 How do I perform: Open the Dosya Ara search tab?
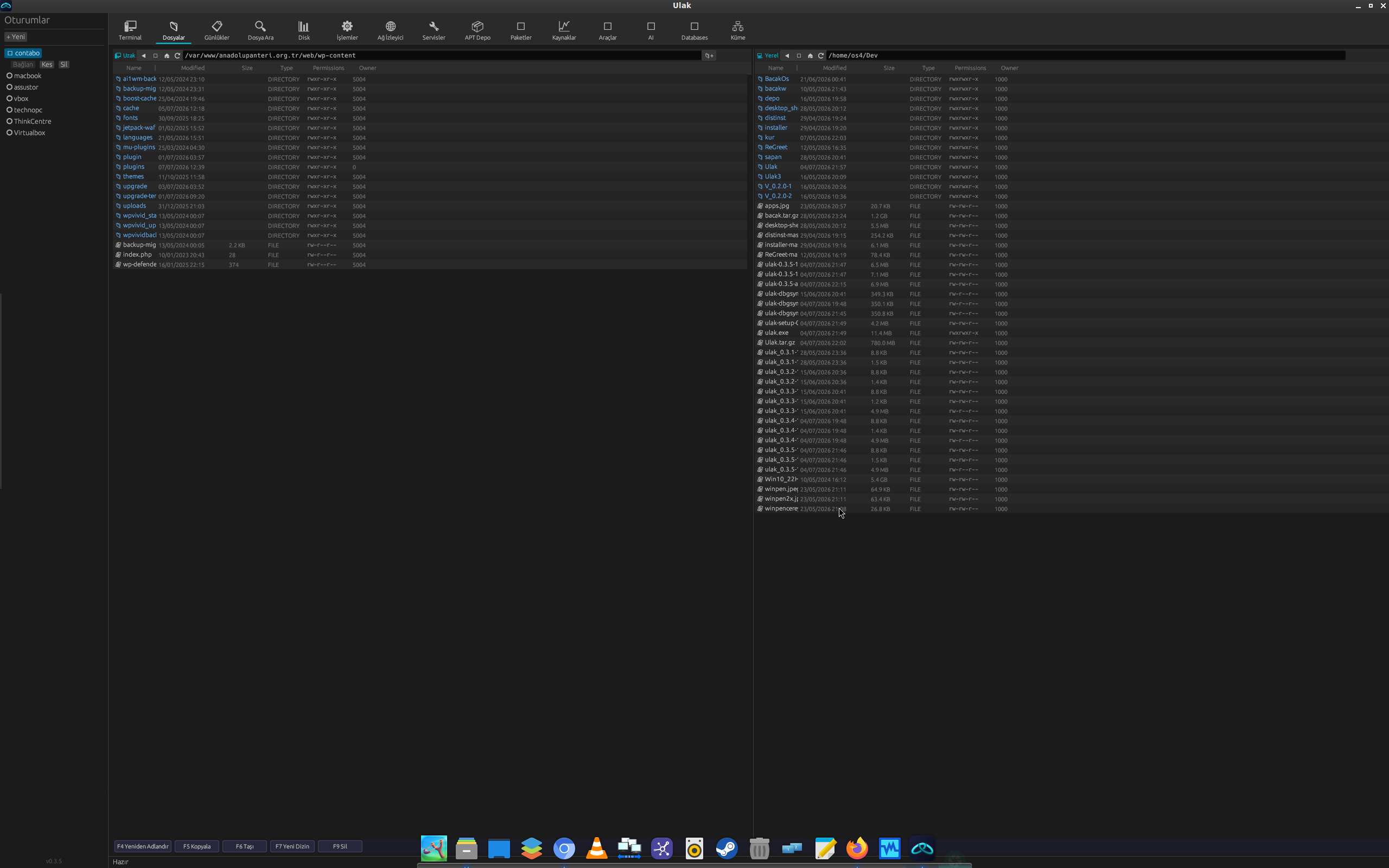click(260, 30)
